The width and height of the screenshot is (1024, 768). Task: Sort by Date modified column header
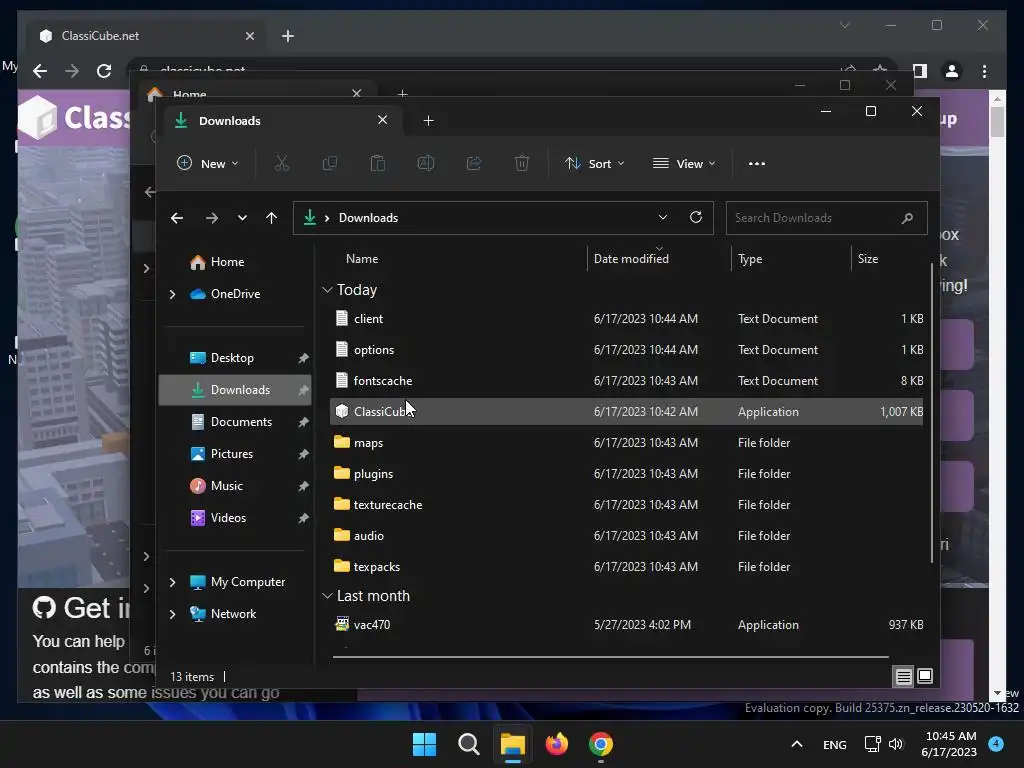point(632,259)
